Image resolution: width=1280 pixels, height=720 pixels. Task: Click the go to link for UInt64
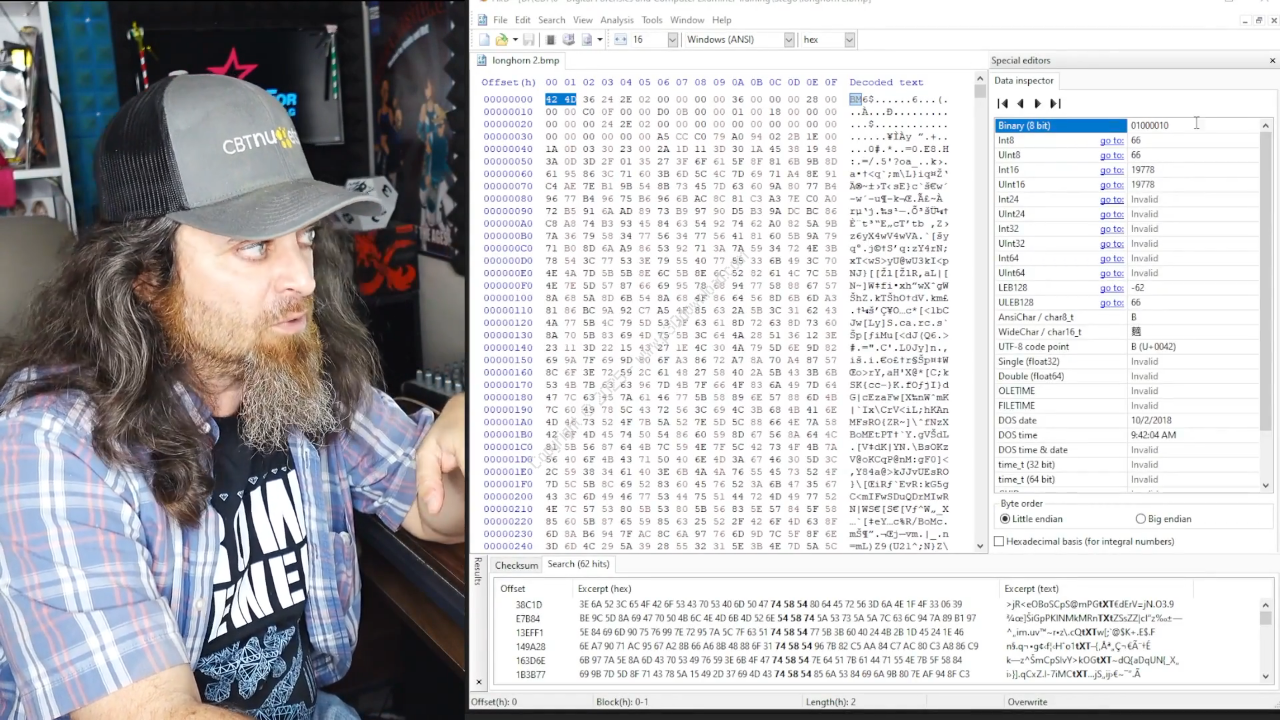pyautogui.click(x=1111, y=273)
